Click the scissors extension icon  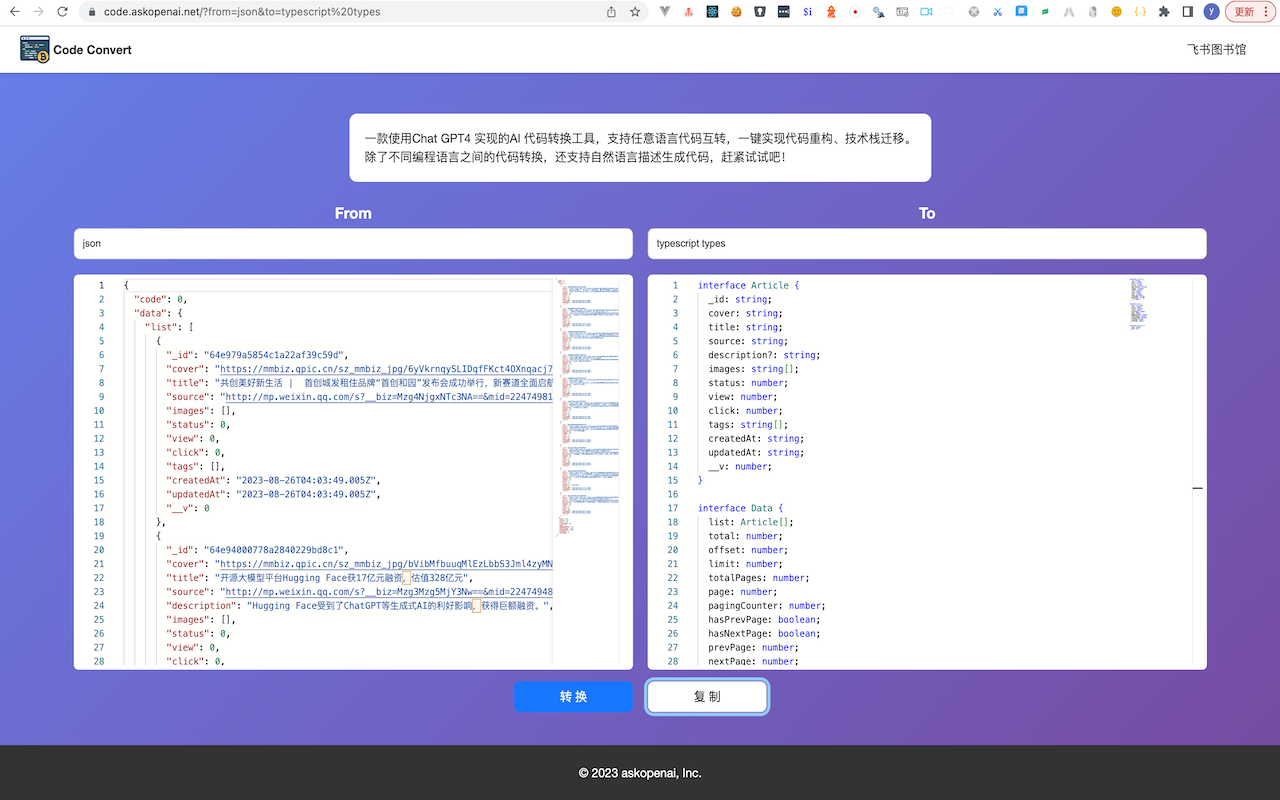click(997, 12)
